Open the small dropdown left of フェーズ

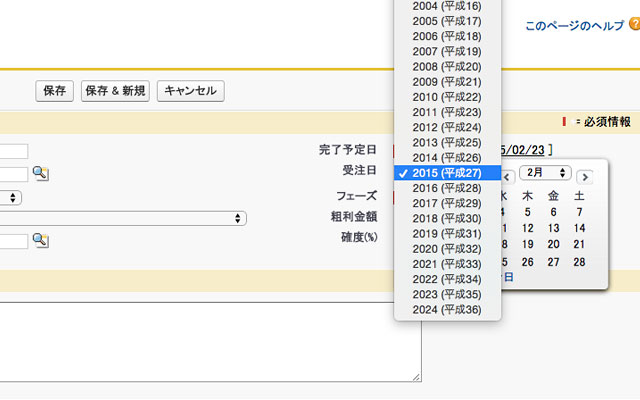(11, 198)
